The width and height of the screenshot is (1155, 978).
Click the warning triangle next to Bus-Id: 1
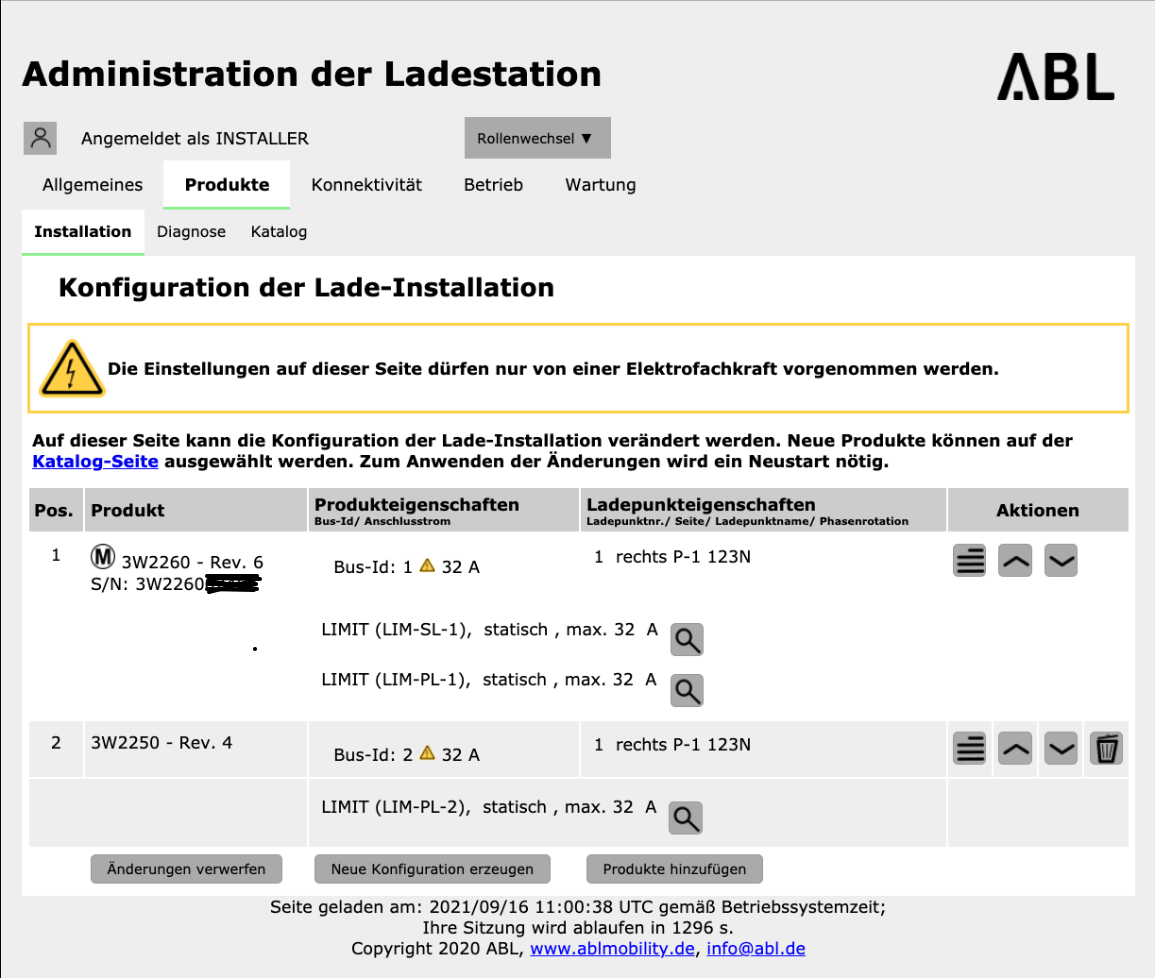(427, 566)
